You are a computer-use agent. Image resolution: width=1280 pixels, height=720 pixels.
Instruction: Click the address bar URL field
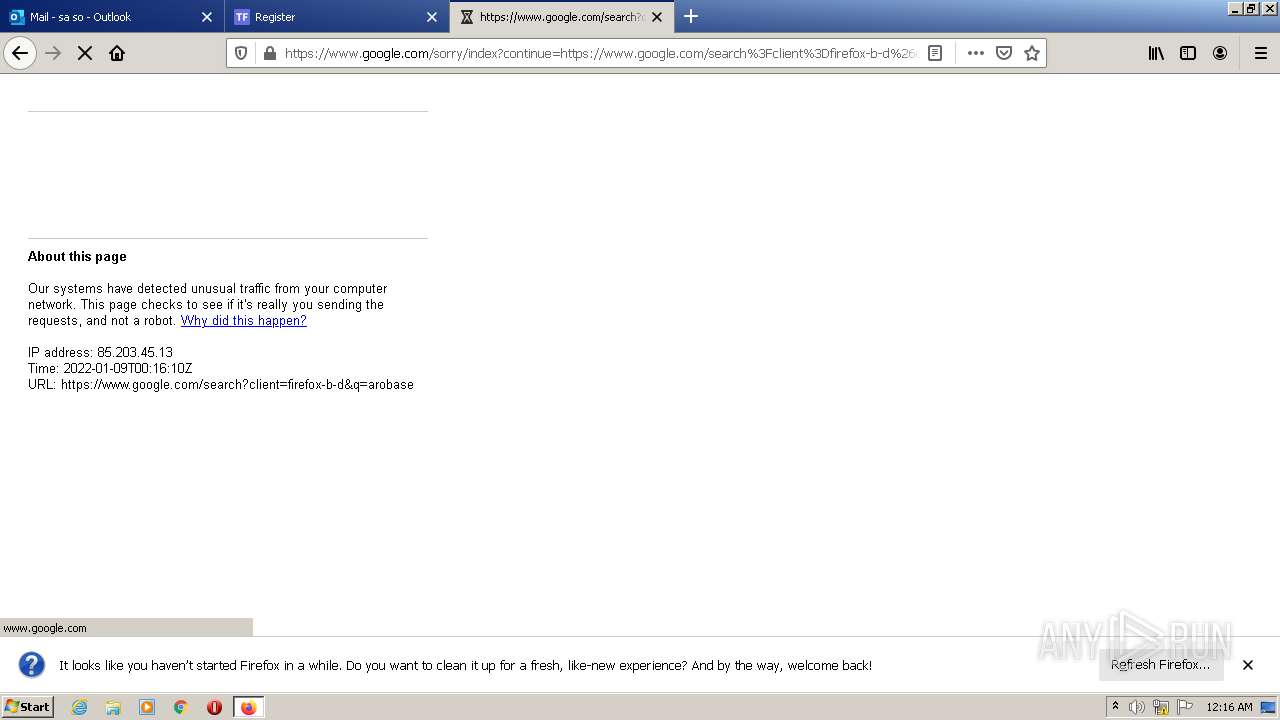pos(600,53)
